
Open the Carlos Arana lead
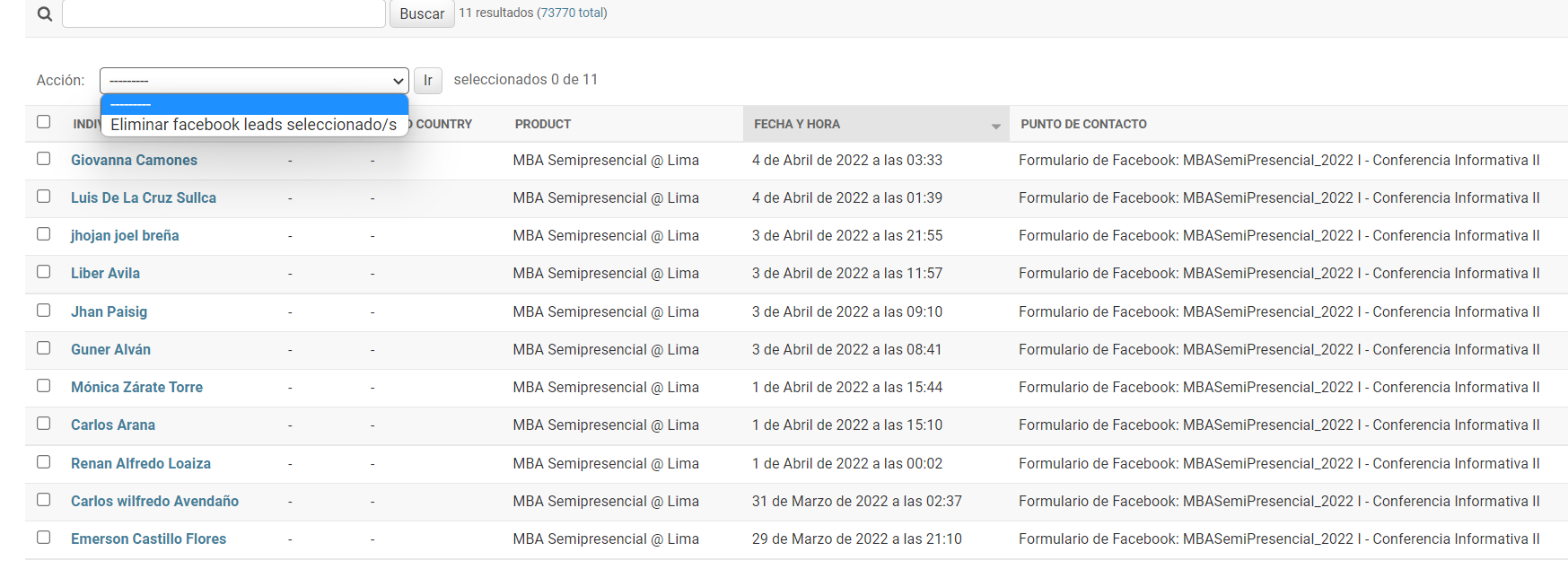pyautogui.click(x=113, y=425)
